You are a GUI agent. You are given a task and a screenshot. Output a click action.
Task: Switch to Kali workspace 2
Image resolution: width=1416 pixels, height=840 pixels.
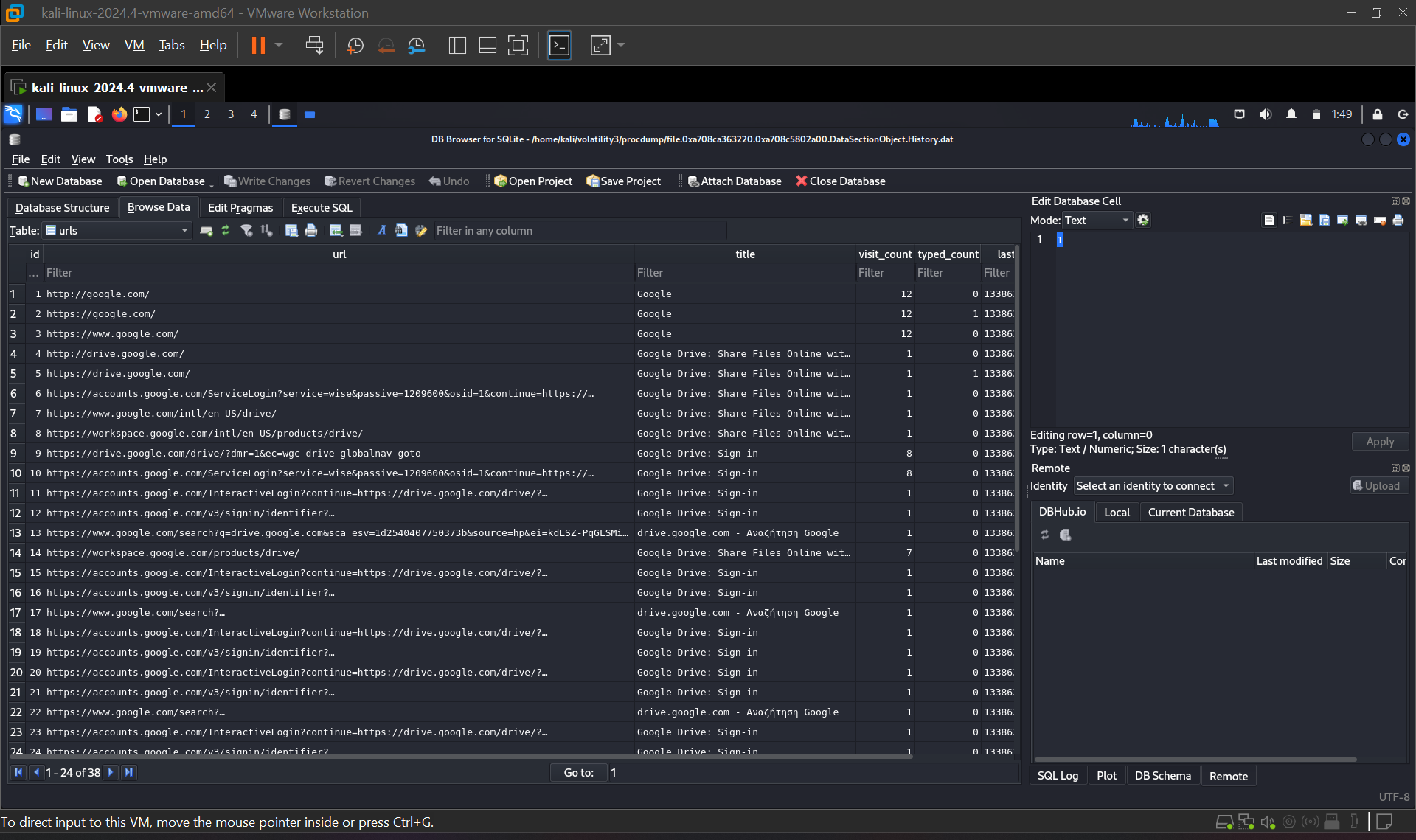[207, 114]
